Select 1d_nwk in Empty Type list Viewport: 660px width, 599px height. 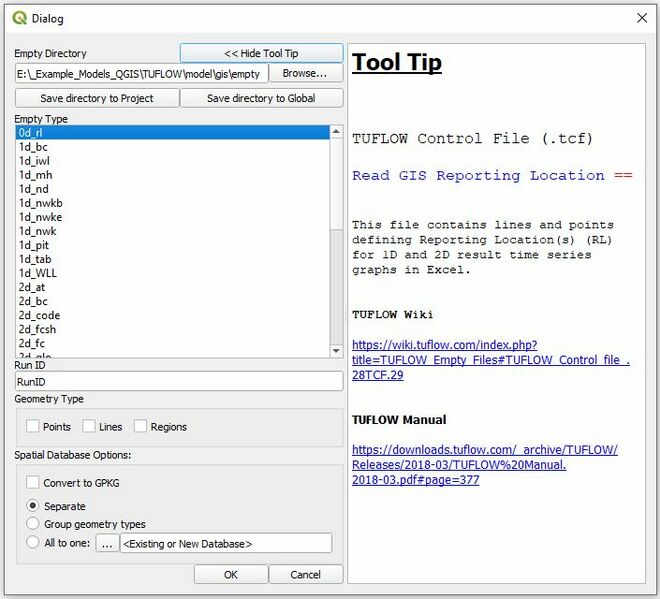[x=40, y=231]
